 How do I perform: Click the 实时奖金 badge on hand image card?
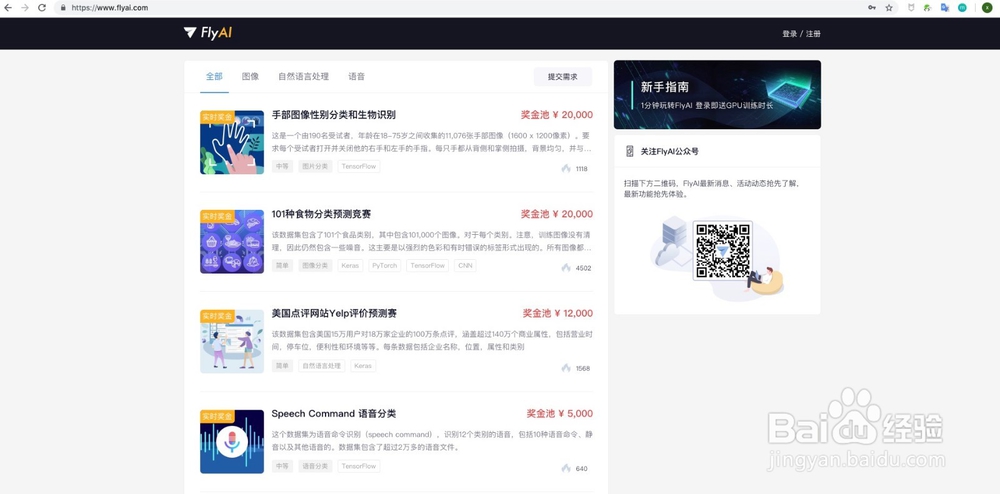coord(217,117)
